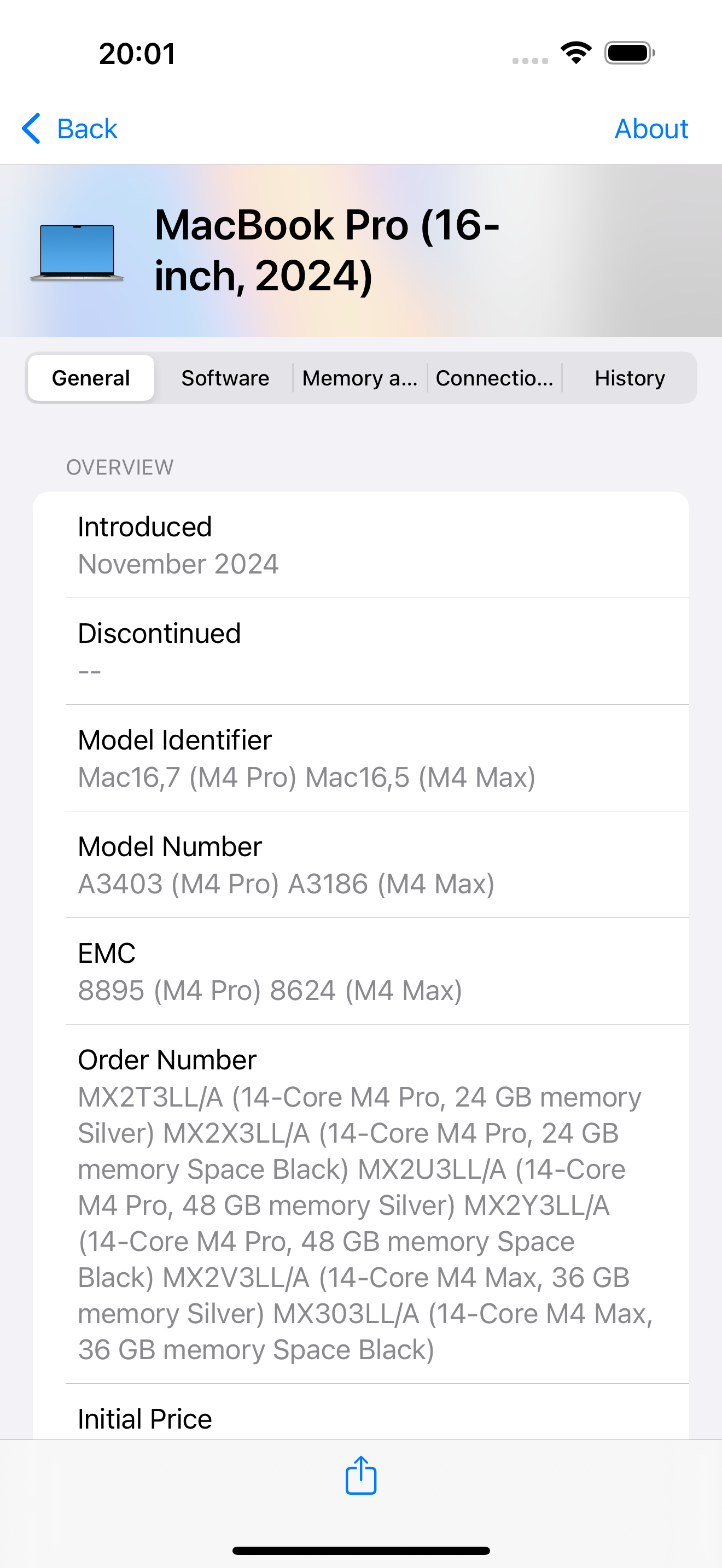Select the Memory tab
This screenshot has width=722, height=1568.
360,377
